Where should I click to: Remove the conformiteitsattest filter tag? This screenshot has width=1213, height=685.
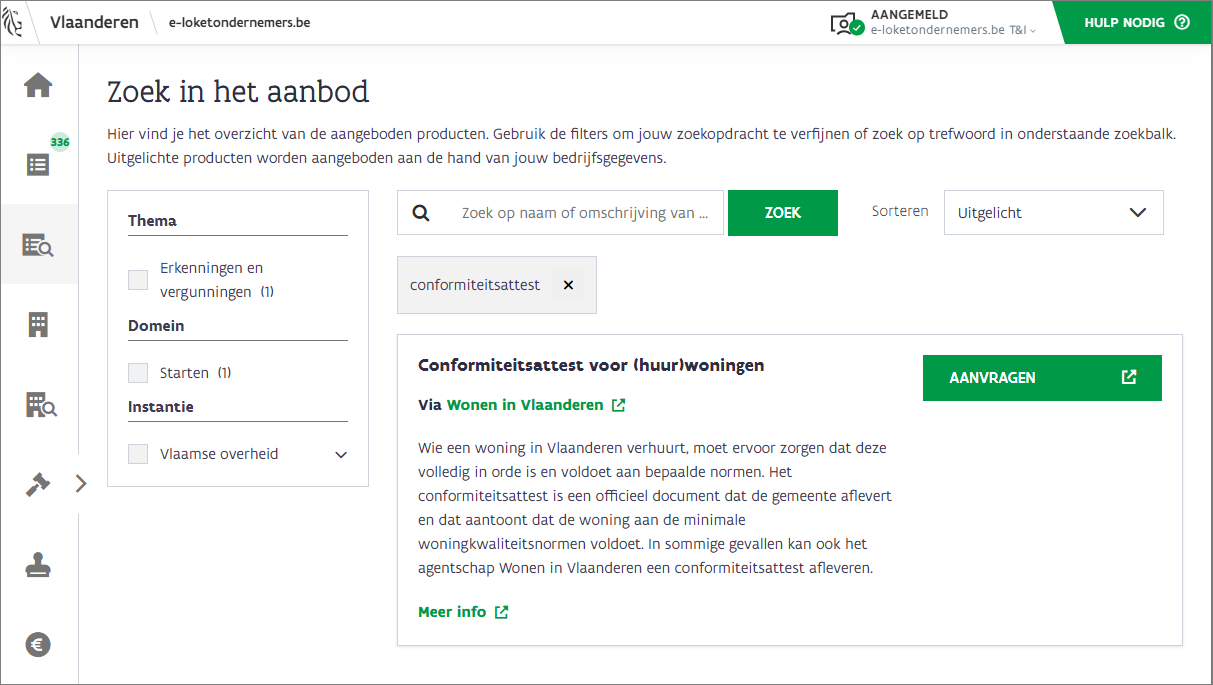568,285
